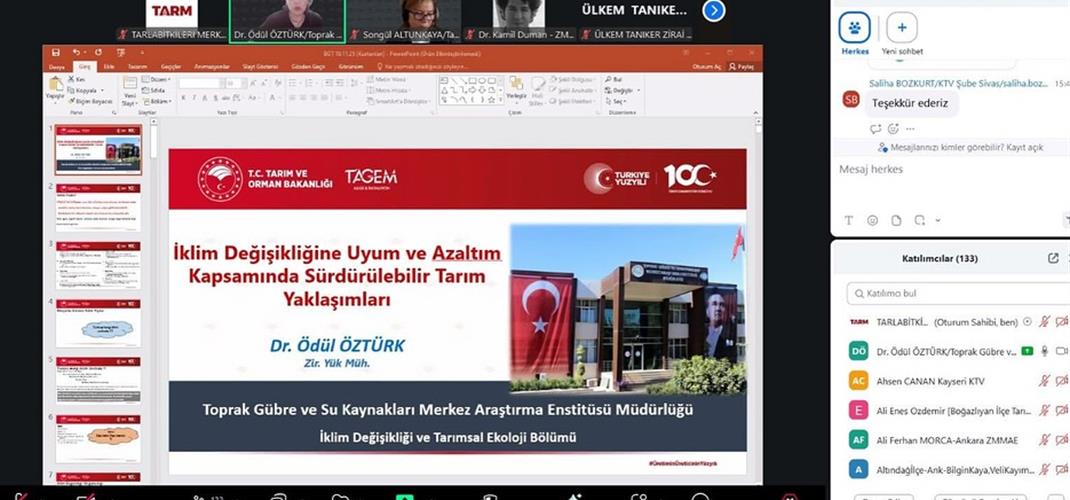The width and height of the screenshot is (1070, 500).
Task: Attach a file in chat composer
Action: pos(896,220)
